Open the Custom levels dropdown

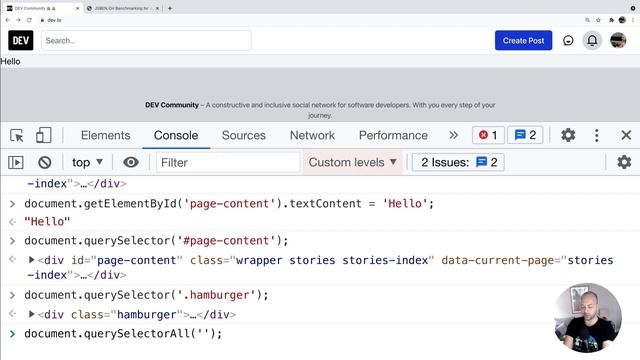pos(353,162)
